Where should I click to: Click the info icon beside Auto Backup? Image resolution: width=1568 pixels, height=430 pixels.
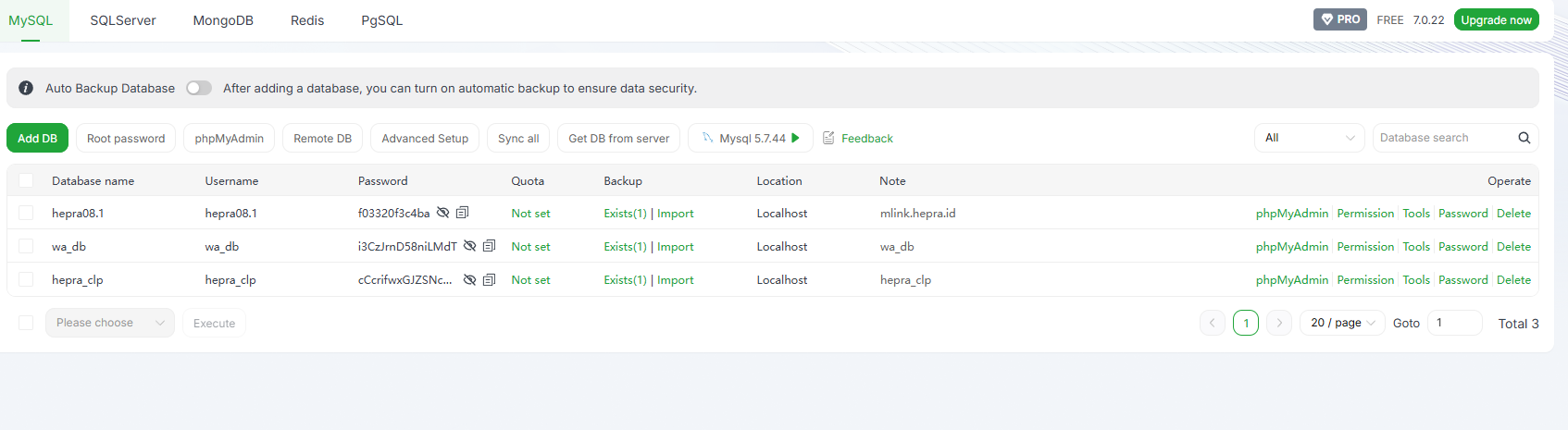tap(26, 88)
